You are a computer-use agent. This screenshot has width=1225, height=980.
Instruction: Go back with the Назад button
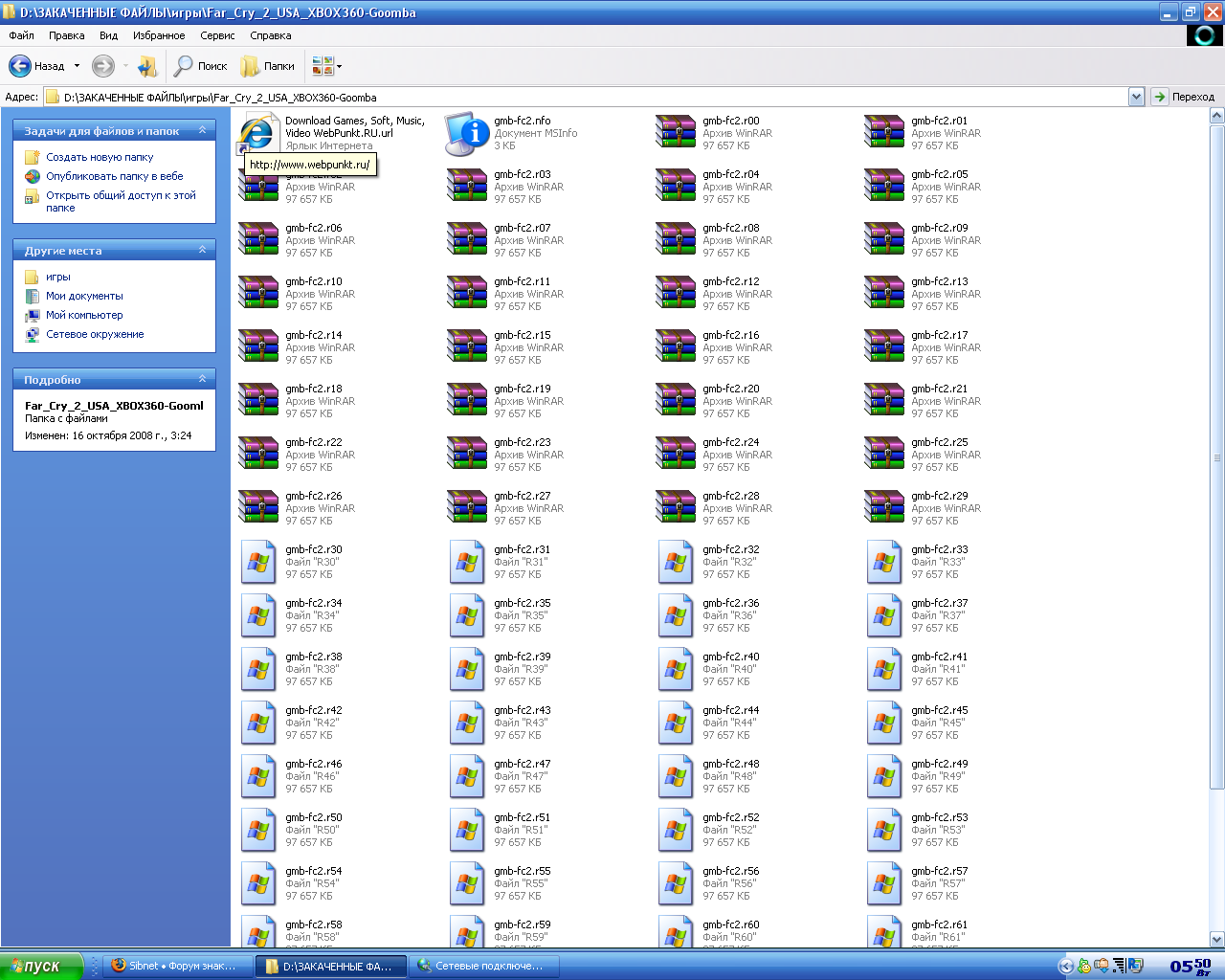tap(36, 66)
